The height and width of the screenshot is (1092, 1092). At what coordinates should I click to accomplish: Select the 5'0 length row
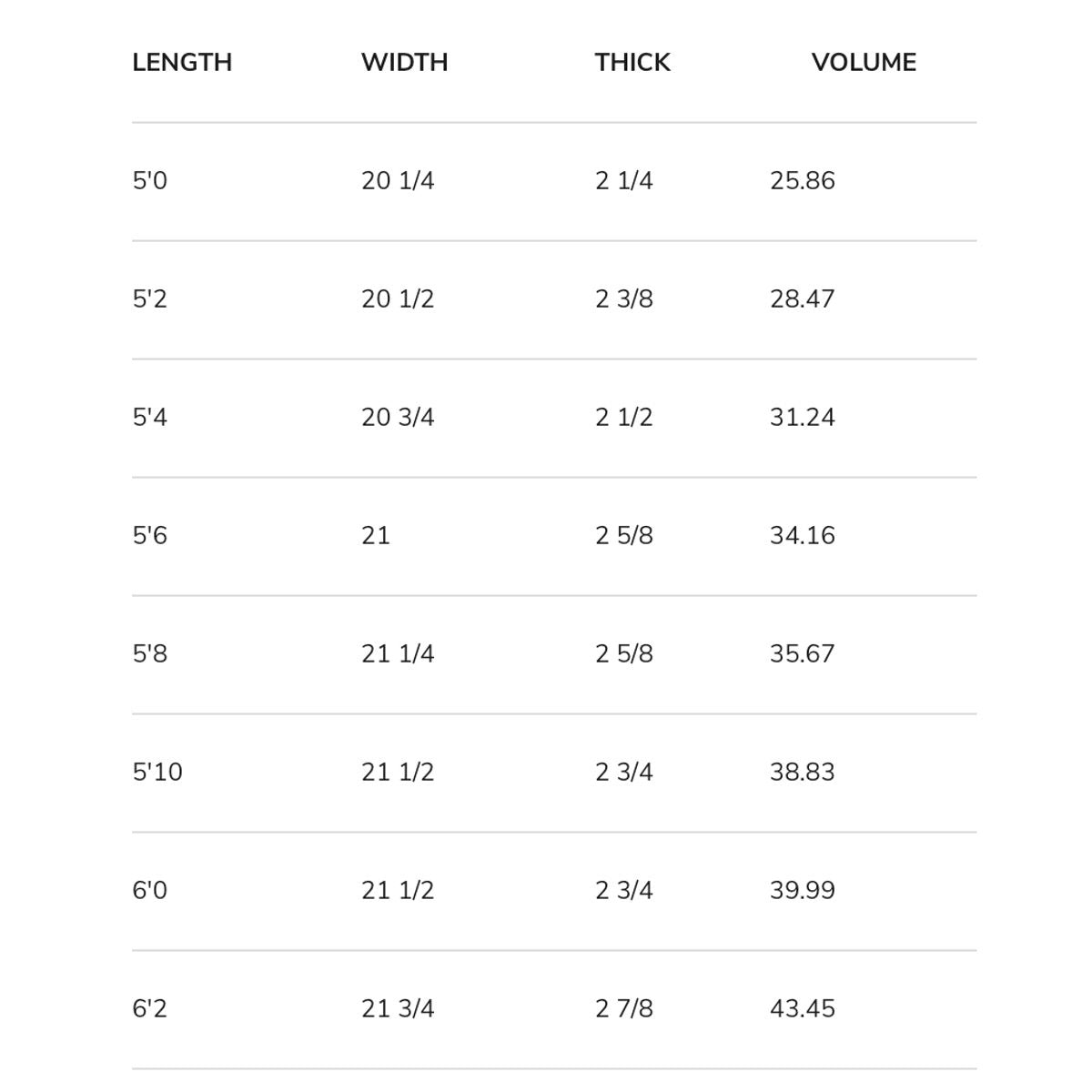(x=150, y=180)
